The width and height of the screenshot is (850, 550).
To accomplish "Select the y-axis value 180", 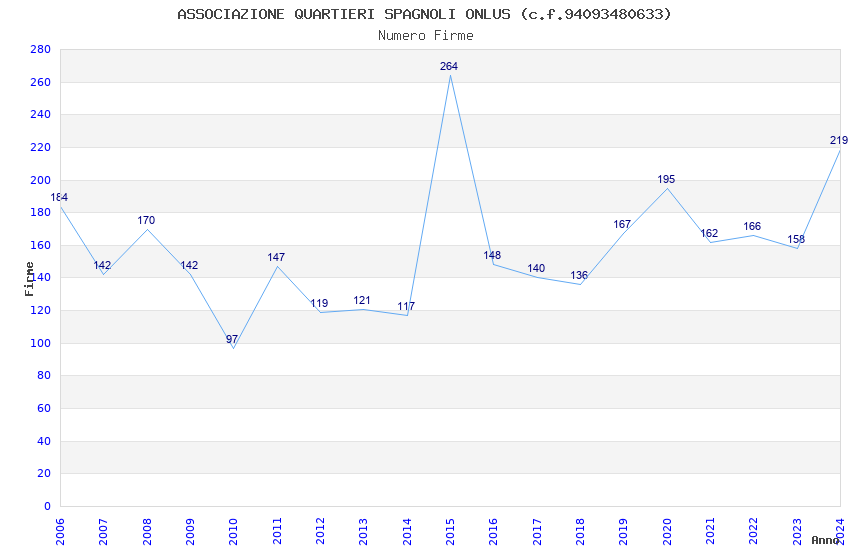I will pyautogui.click(x=41, y=212).
